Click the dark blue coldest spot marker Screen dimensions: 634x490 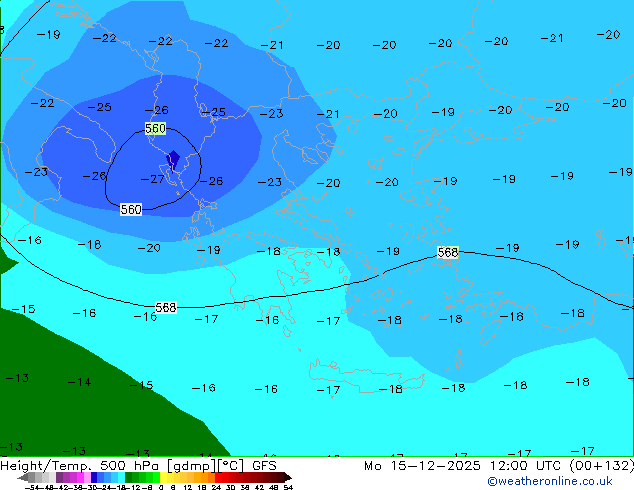(x=173, y=161)
